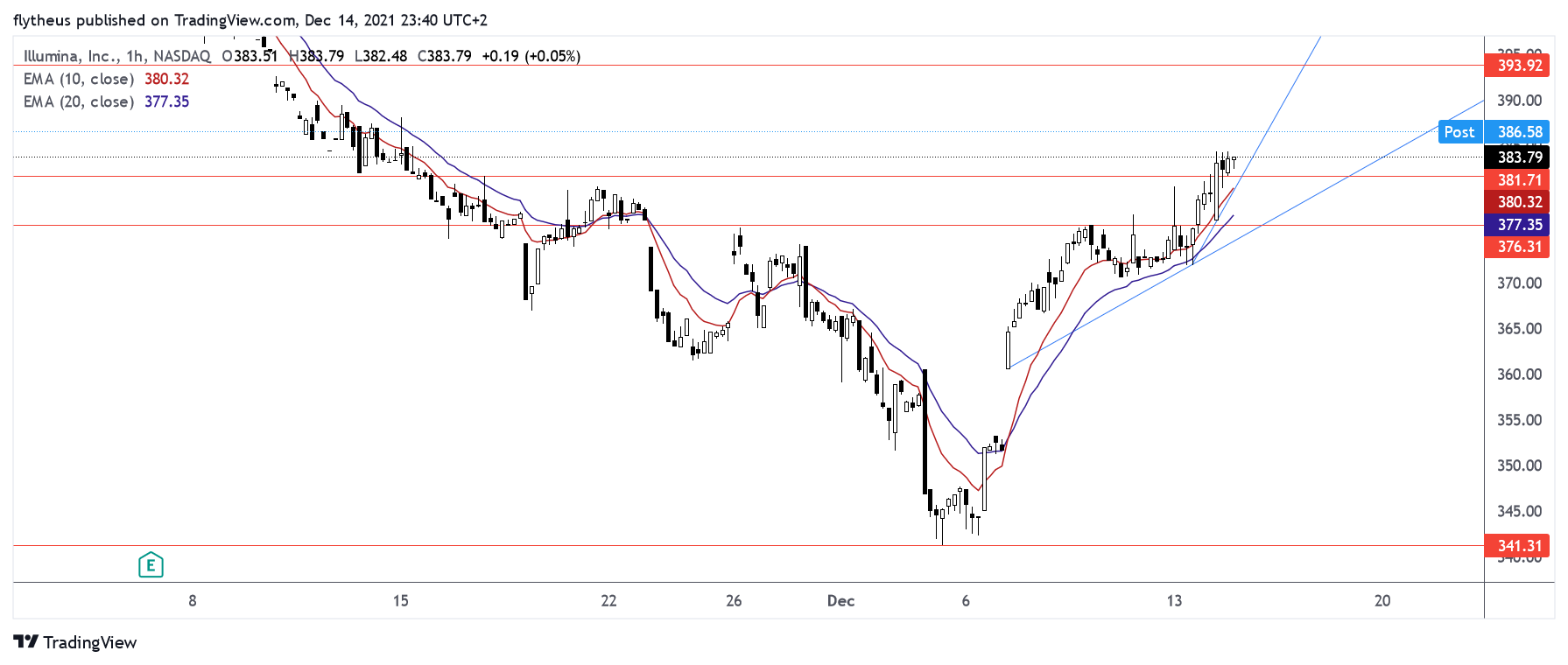Click the 383.79 current price label
Screen dimensions: 1568x665
pos(1517,157)
